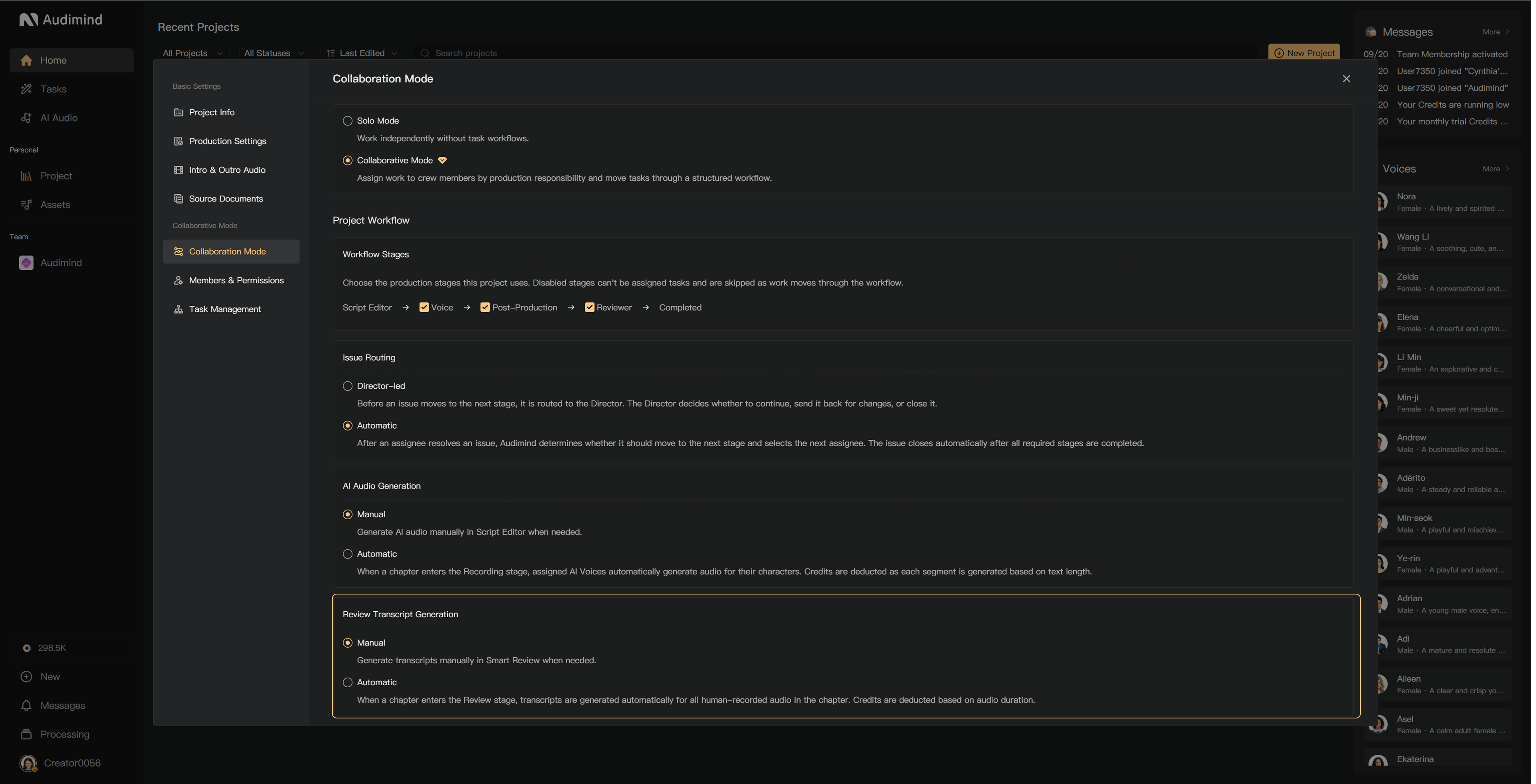Open personal Project library

(x=72, y=176)
